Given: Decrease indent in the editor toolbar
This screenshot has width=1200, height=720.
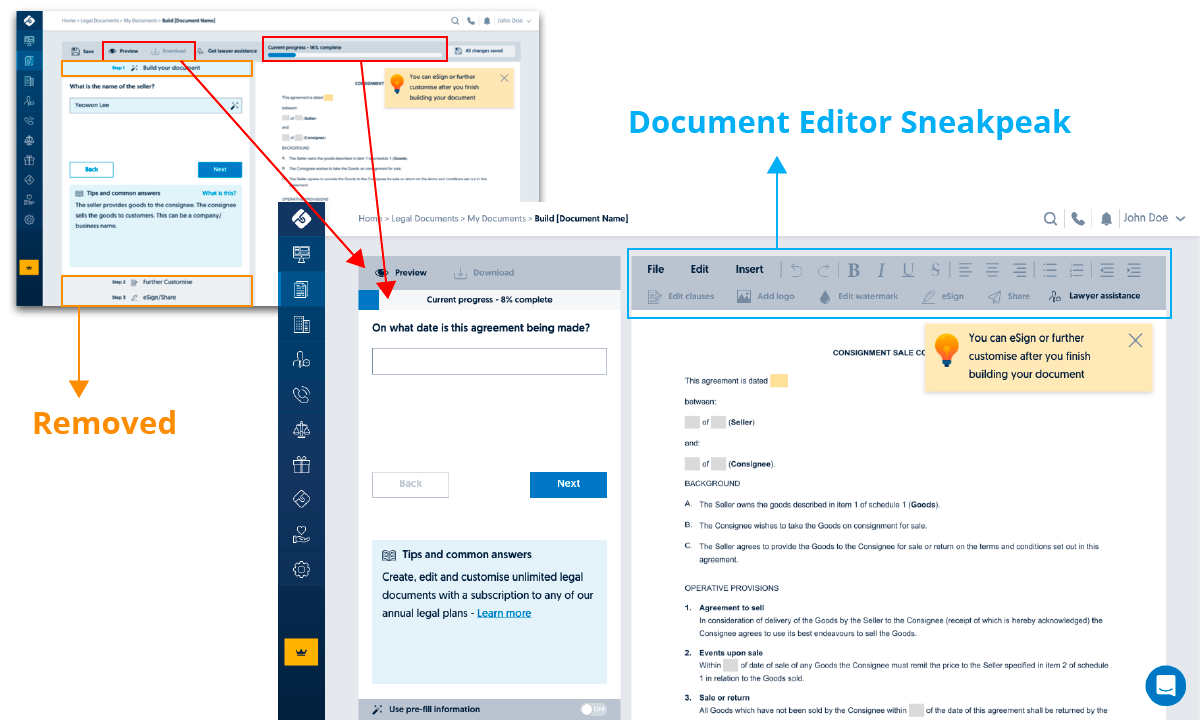Looking at the screenshot, I should pyautogui.click(x=1107, y=270).
